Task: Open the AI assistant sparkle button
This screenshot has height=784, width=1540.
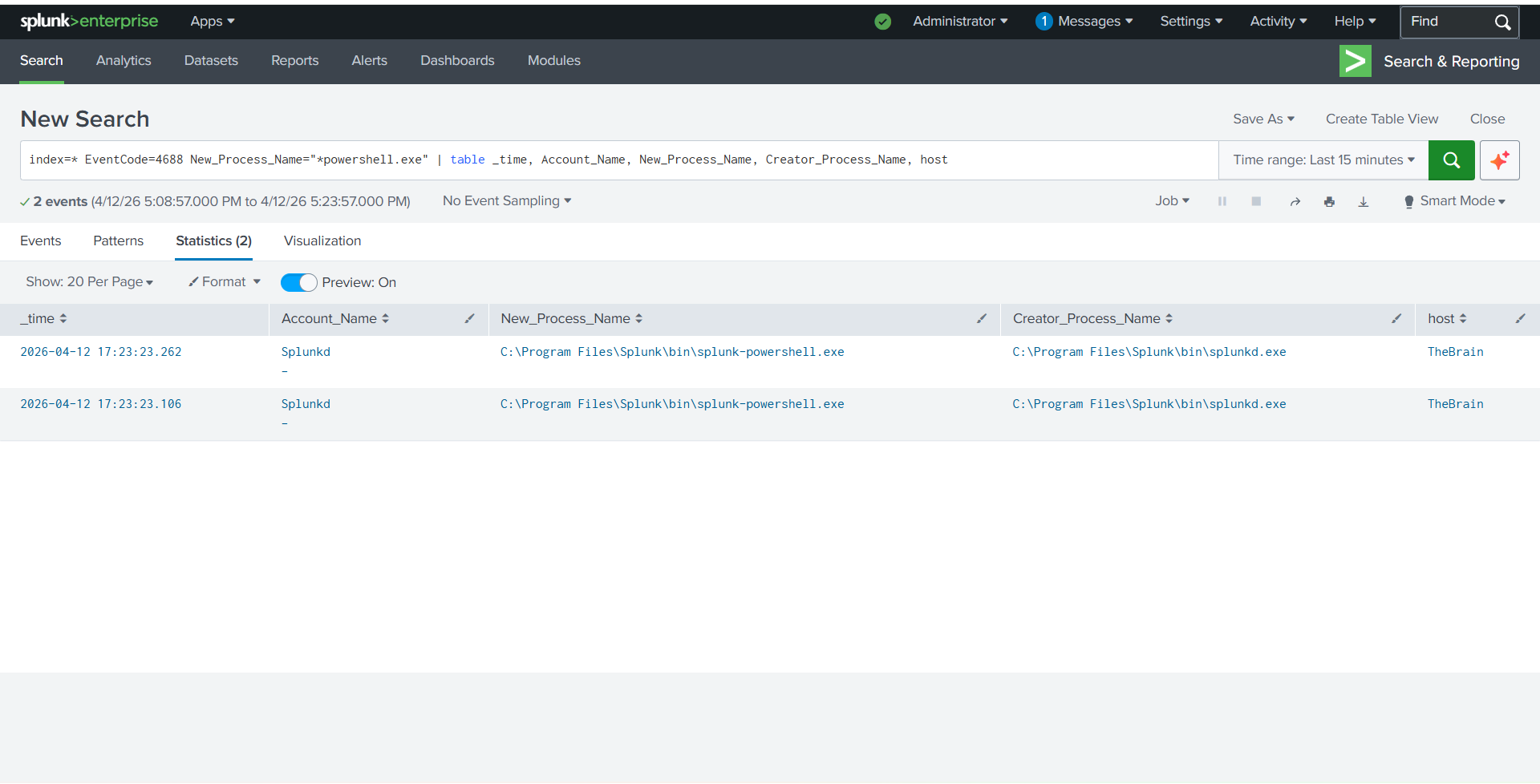Action: 1499,160
